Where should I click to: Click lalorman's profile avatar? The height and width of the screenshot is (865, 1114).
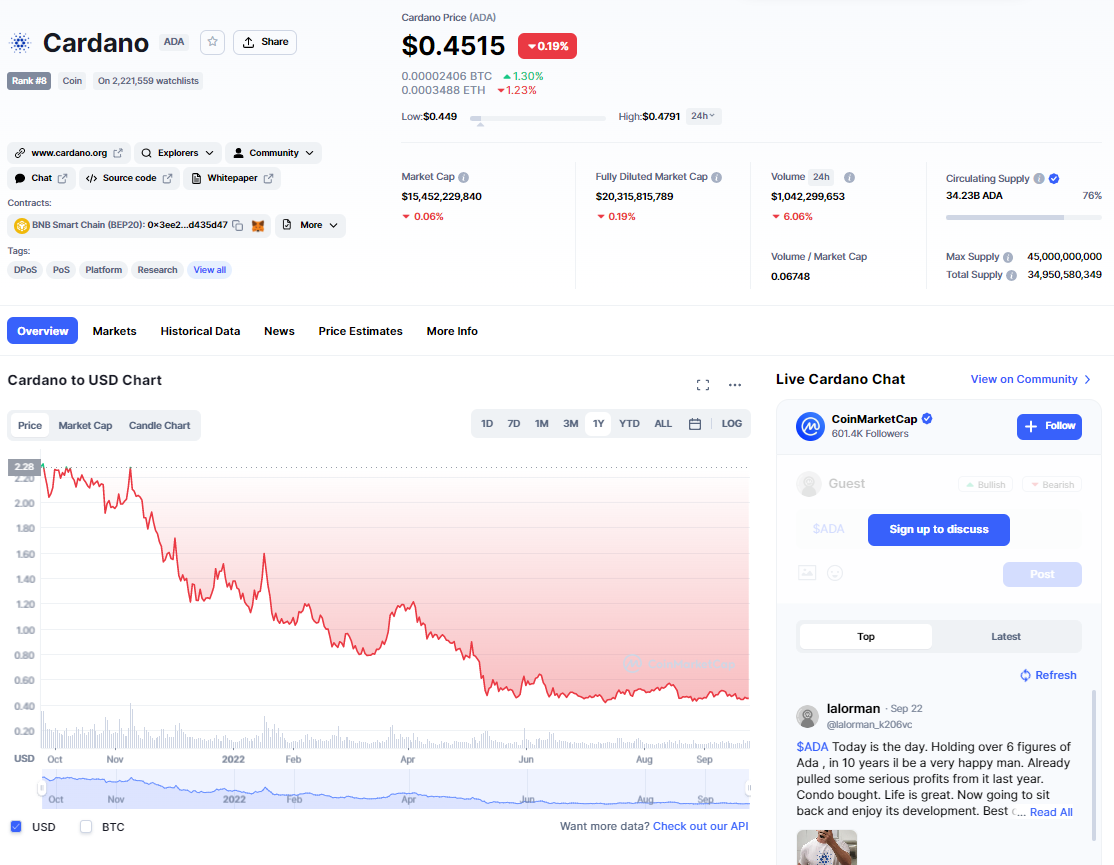point(807,717)
